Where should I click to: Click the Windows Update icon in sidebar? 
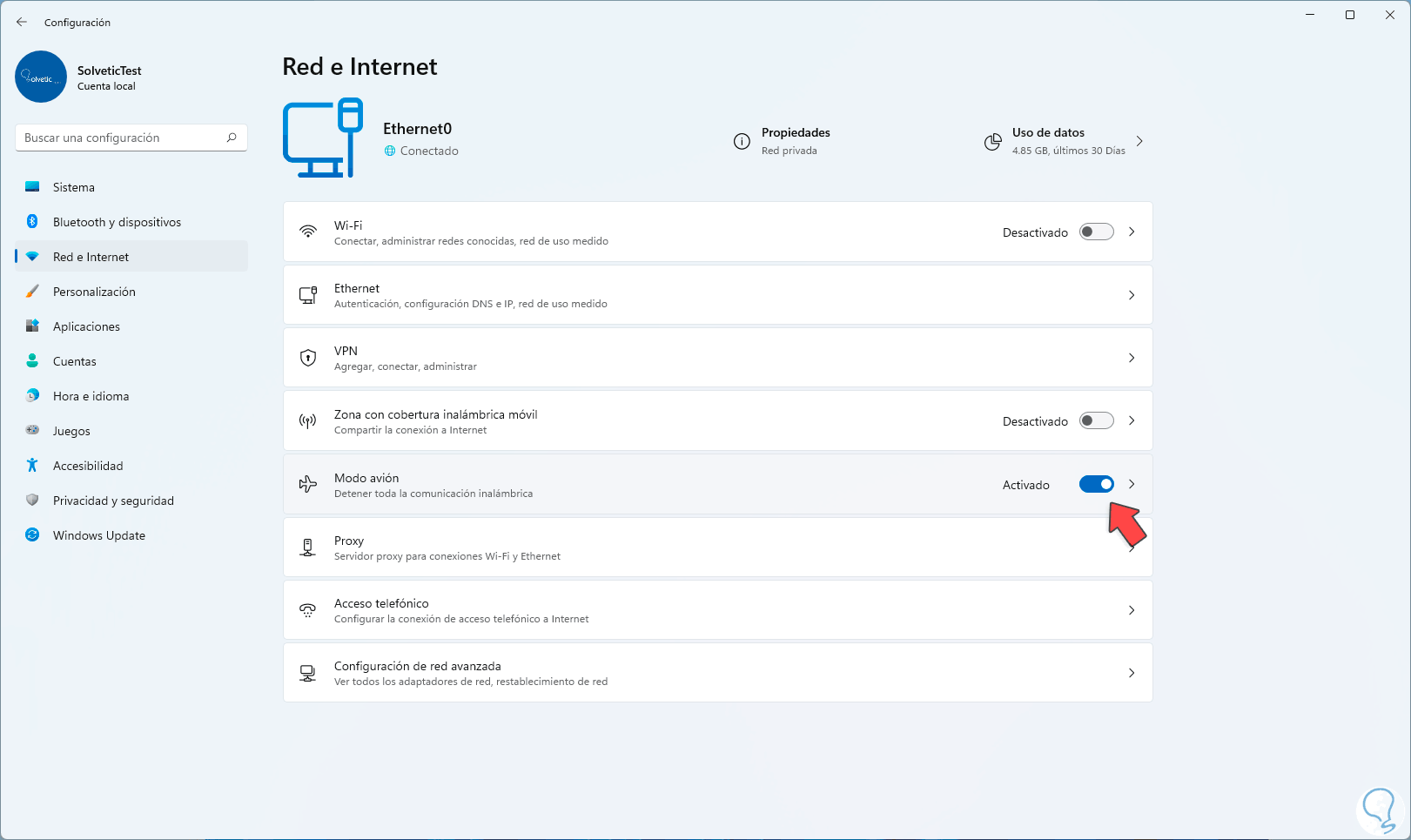click(x=32, y=535)
